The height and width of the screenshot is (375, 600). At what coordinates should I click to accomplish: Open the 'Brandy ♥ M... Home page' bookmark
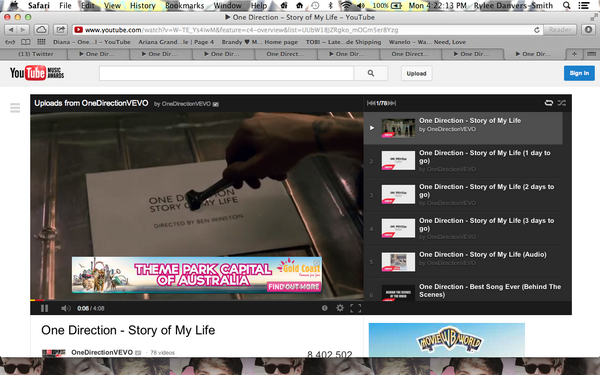click(x=259, y=42)
